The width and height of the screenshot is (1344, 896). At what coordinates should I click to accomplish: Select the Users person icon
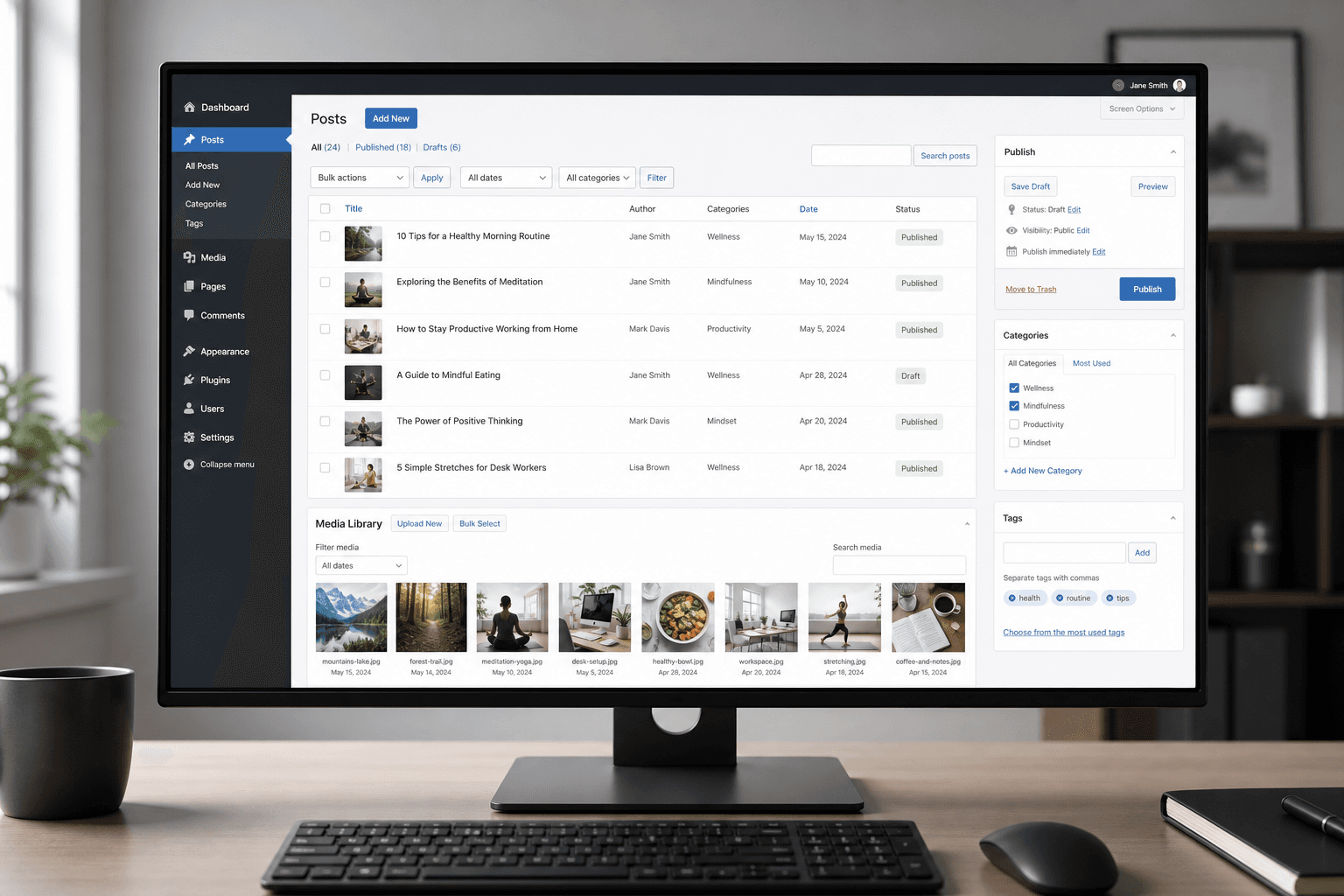pyautogui.click(x=189, y=409)
